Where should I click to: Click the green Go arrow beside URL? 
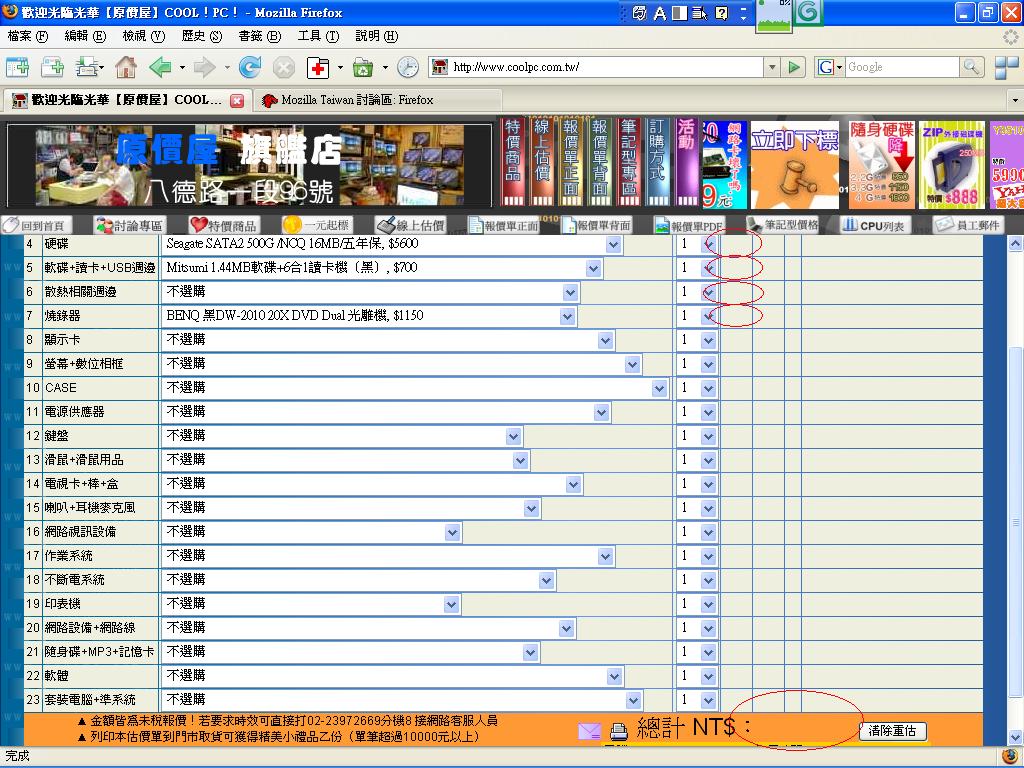pyautogui.click(x=794, y=67)
